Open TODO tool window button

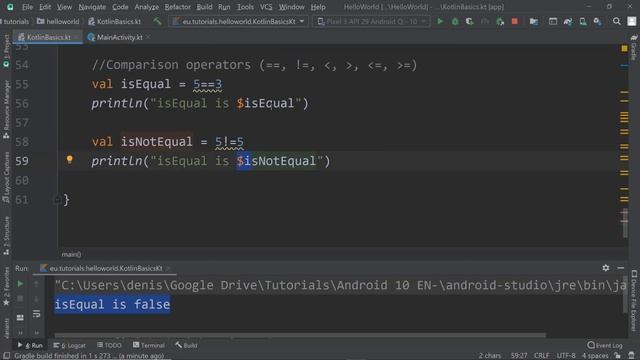pyautogui.click(x=109, y=345)
